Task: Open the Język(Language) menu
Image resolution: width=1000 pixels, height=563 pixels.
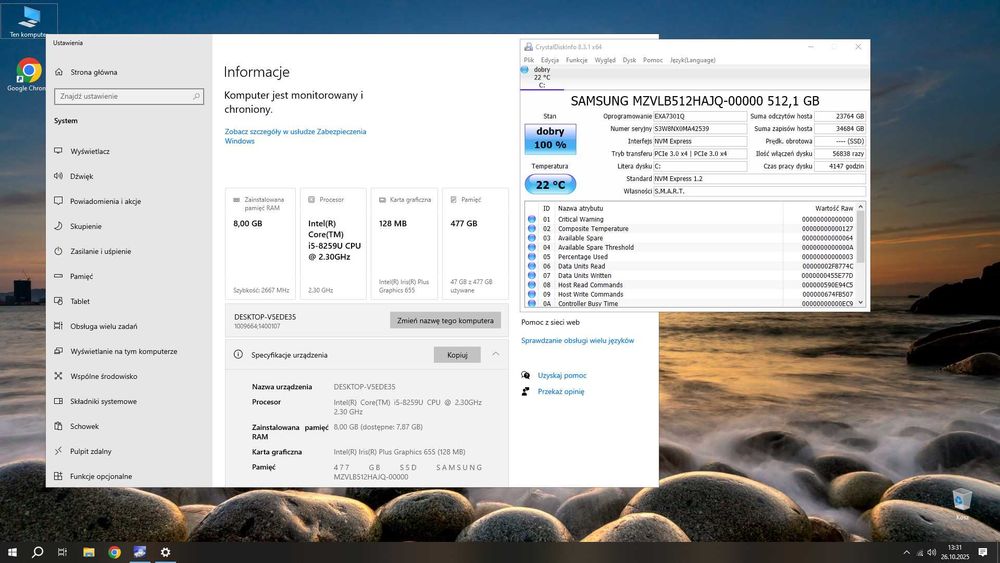Action: (x=693, y=60)
